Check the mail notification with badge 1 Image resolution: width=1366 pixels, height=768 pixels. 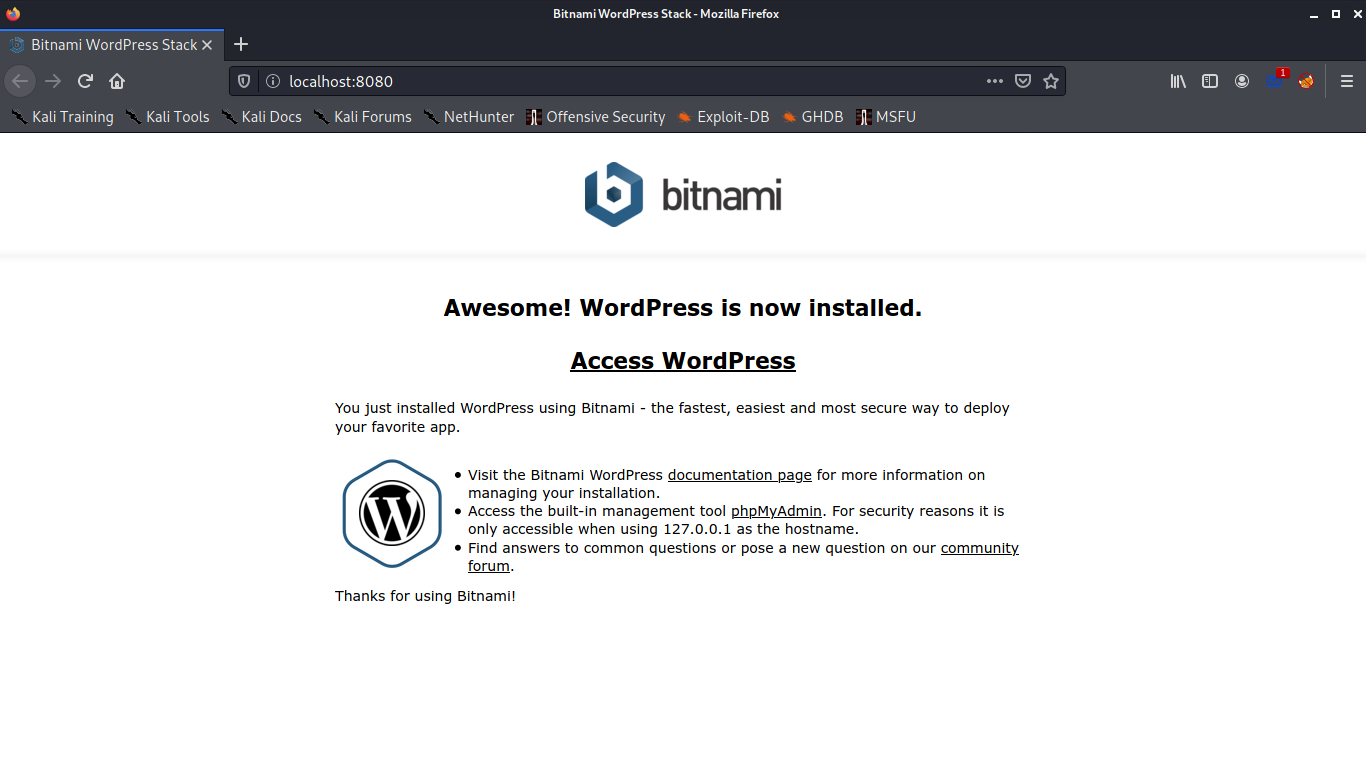tap(1274, 81)
